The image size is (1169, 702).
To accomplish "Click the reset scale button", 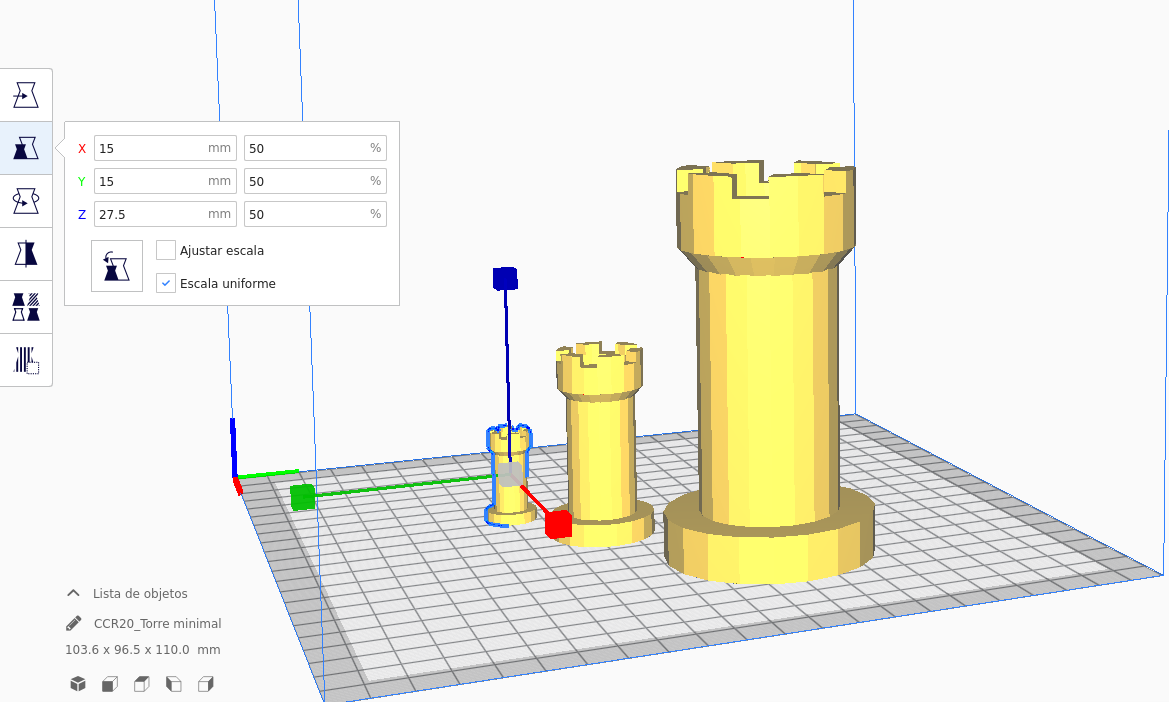I will 117,266.
